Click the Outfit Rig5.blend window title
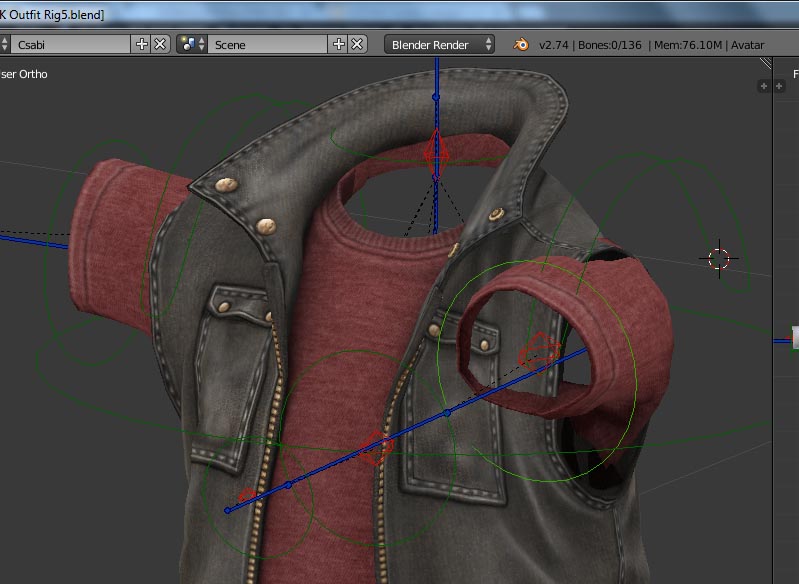Screen dimensions: 799x584 point(51,15)
